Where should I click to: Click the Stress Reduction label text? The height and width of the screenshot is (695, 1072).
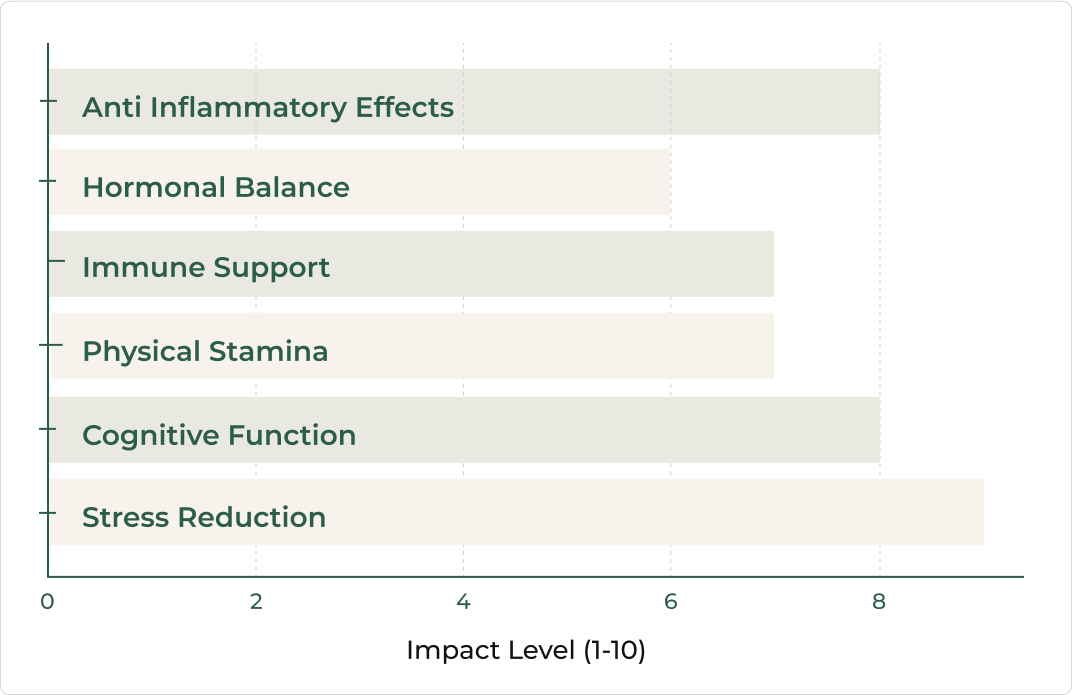(204, 517)
